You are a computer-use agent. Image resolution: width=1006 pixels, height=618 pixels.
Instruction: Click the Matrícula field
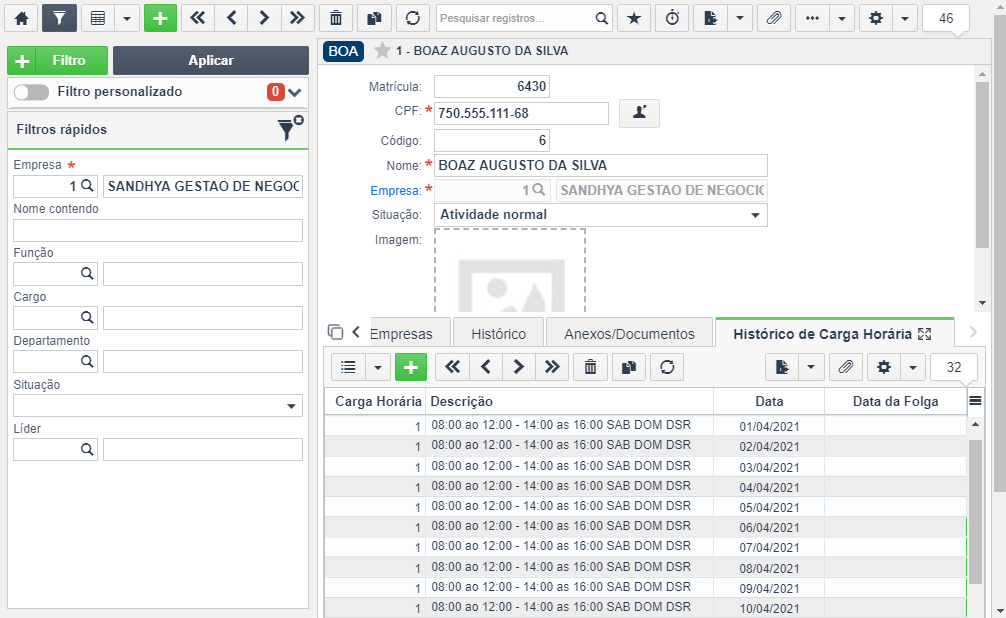point(491,86)
